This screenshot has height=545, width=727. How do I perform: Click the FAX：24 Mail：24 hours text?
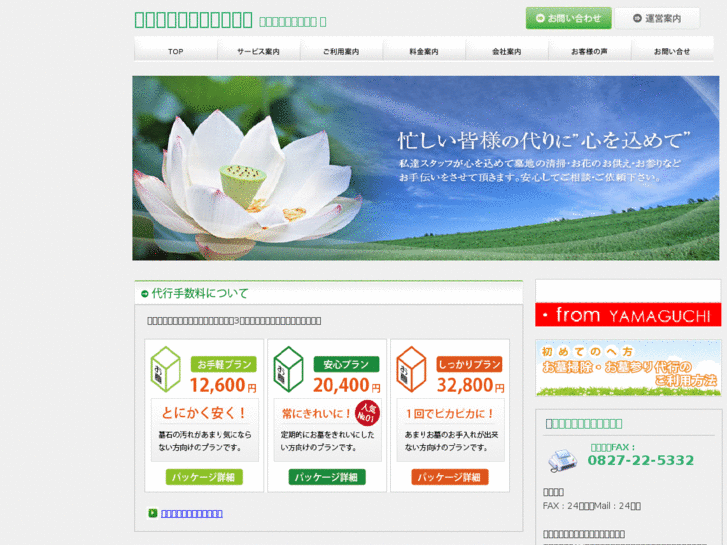[x=592, y=506]
